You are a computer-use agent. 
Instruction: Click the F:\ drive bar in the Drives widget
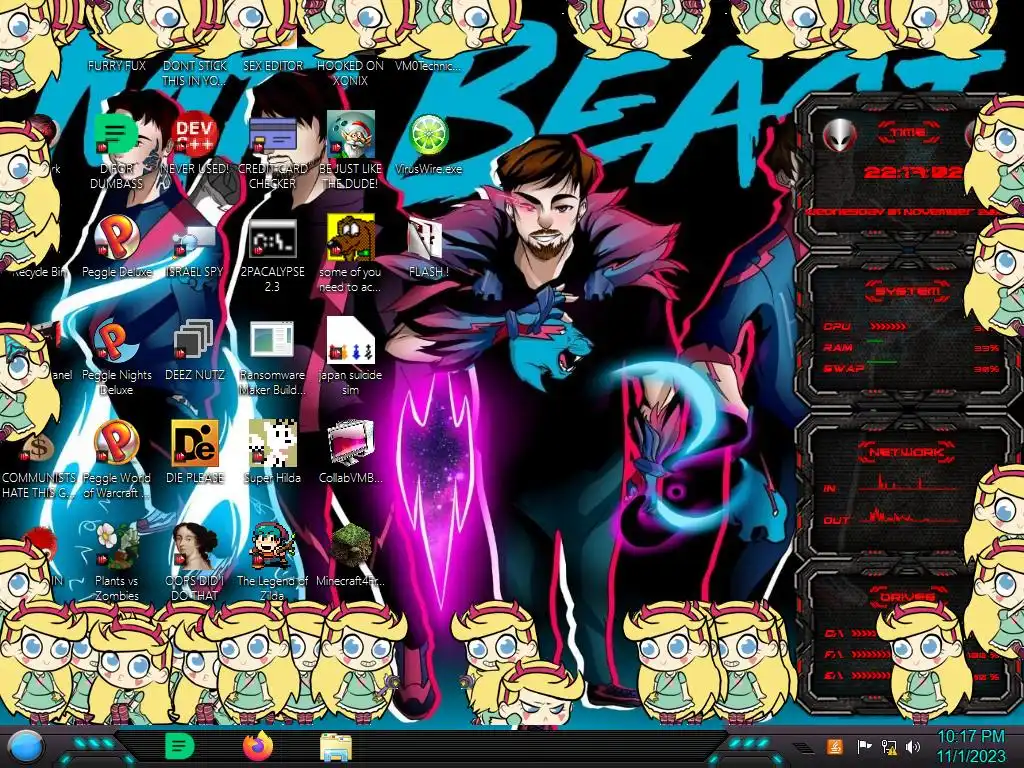tap(871, 654)
